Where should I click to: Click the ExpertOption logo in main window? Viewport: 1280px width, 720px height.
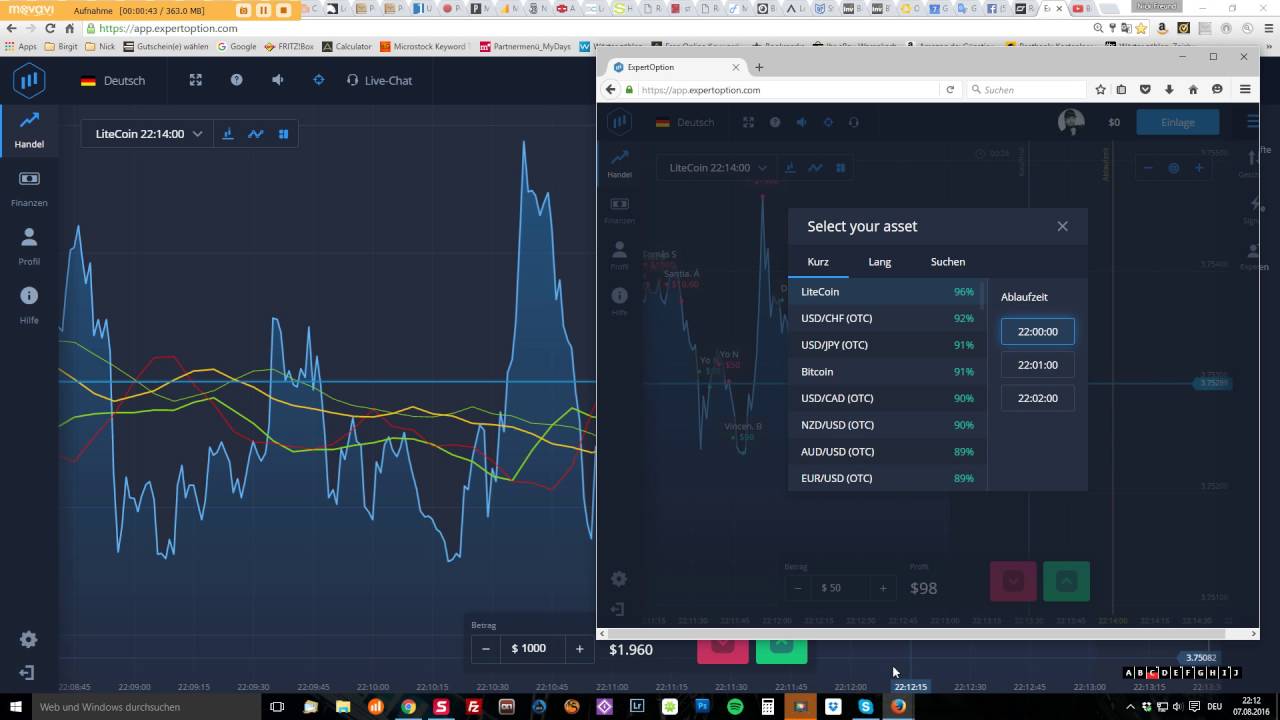[29, 80]
